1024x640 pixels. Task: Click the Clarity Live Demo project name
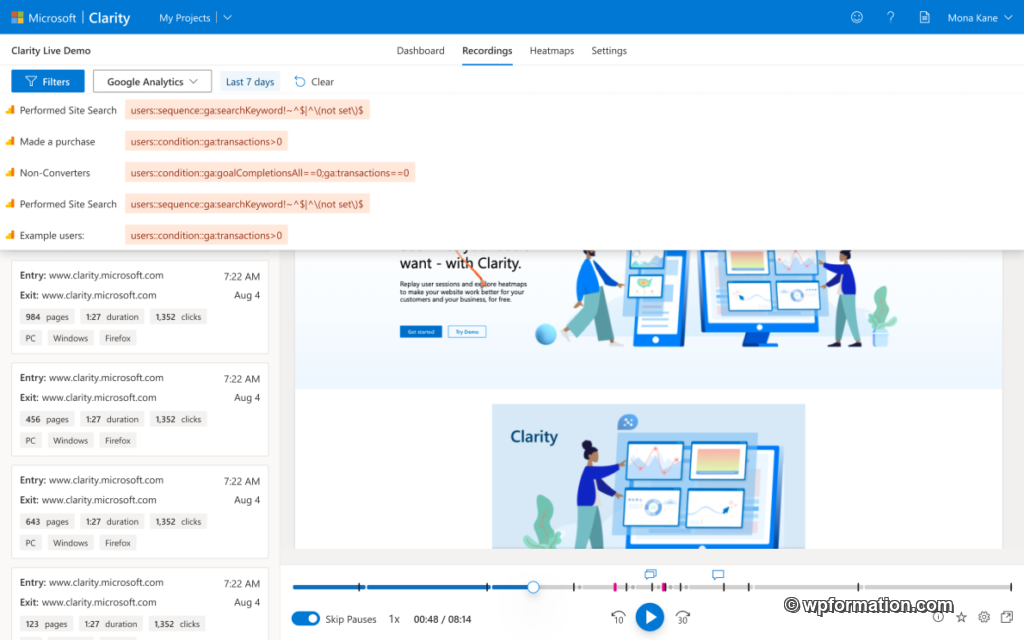click(51, 50)
